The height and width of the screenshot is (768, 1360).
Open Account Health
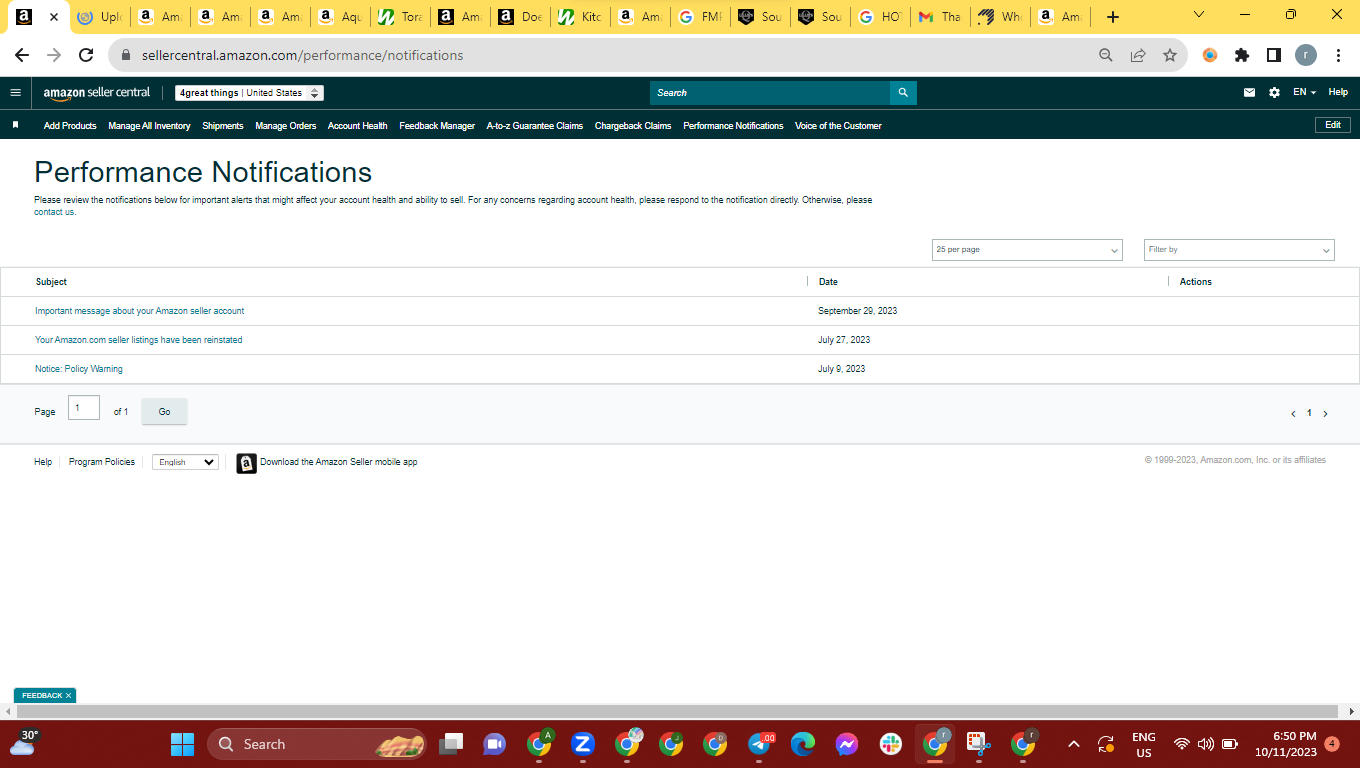click(x=358, y=126)
